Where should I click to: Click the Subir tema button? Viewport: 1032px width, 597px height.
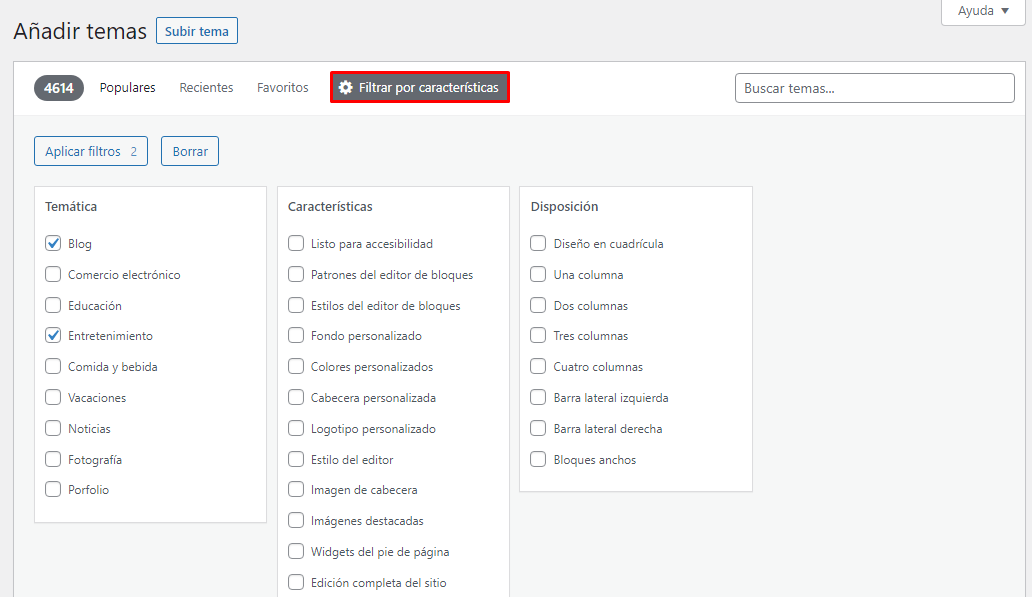(196, 30)
